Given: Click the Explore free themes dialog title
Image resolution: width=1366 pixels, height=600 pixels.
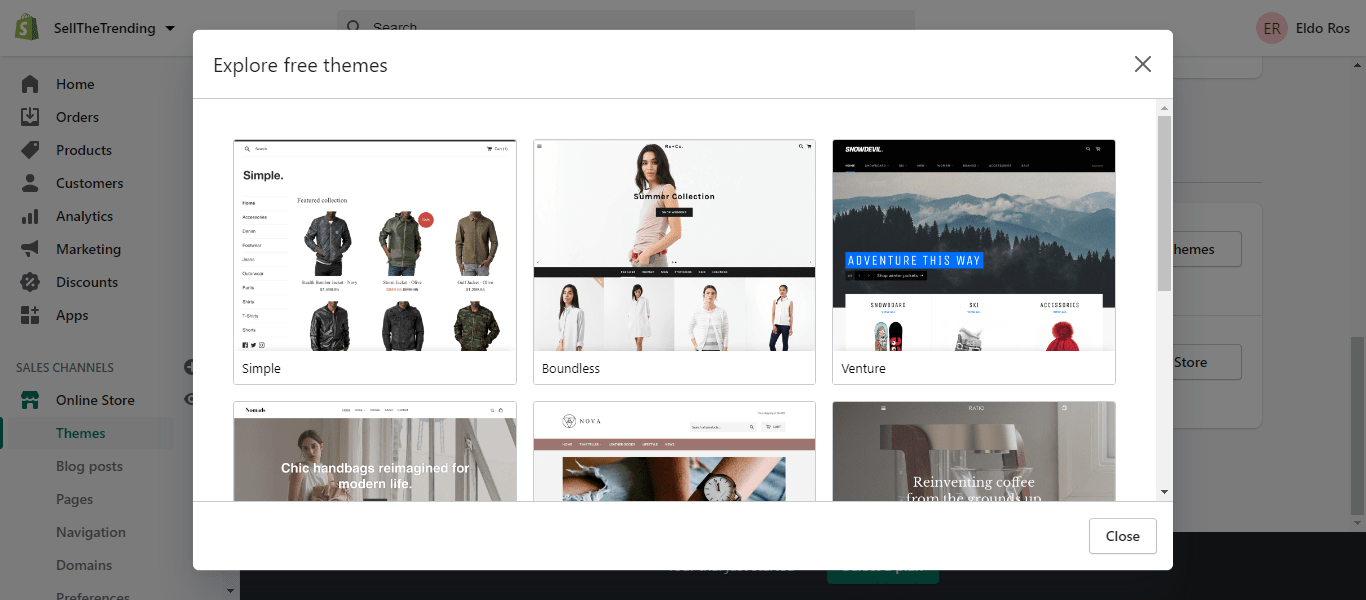Looking at the screenshot, I should (x=300, y=65).
